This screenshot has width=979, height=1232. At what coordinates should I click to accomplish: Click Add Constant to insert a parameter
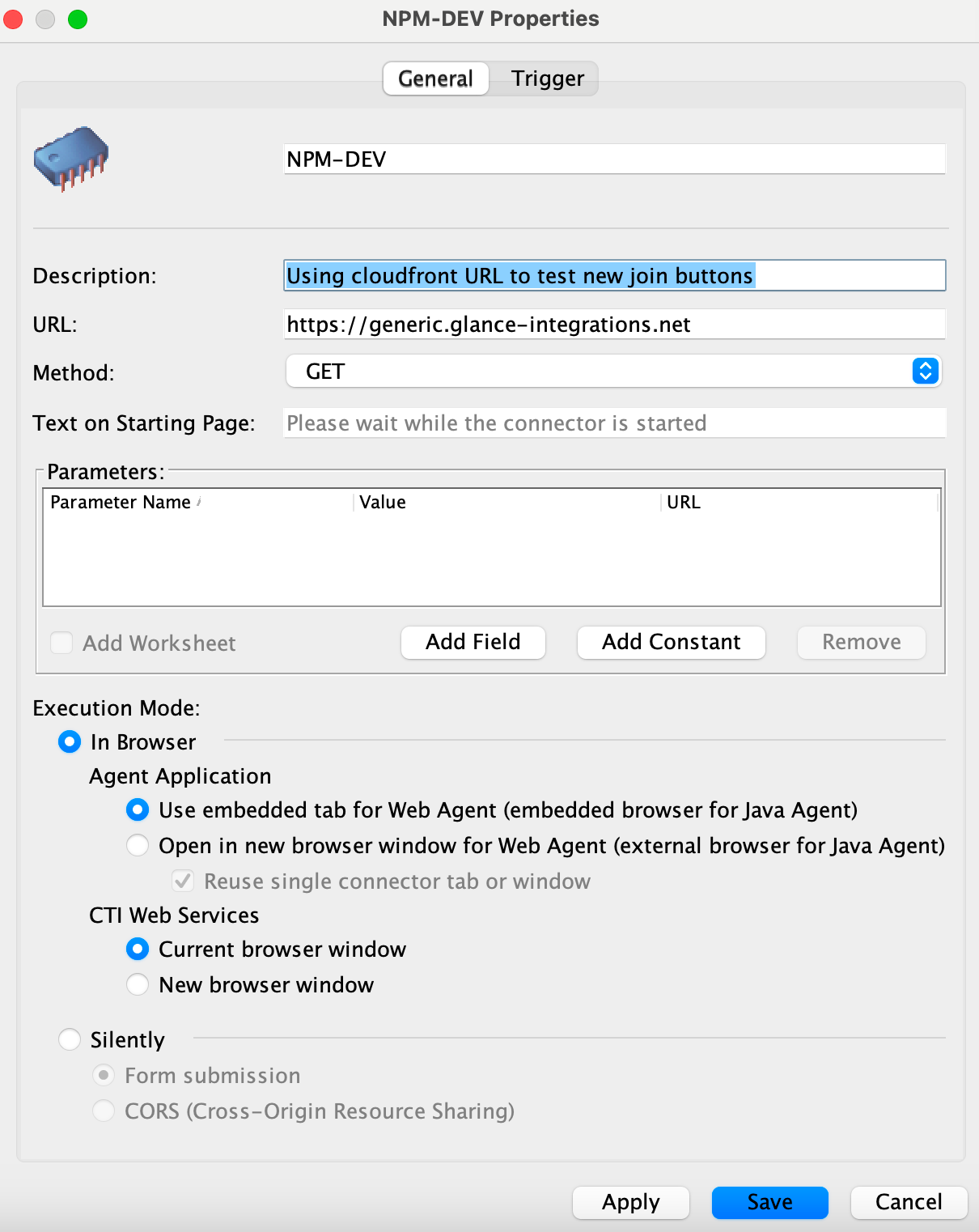point(670,642)
